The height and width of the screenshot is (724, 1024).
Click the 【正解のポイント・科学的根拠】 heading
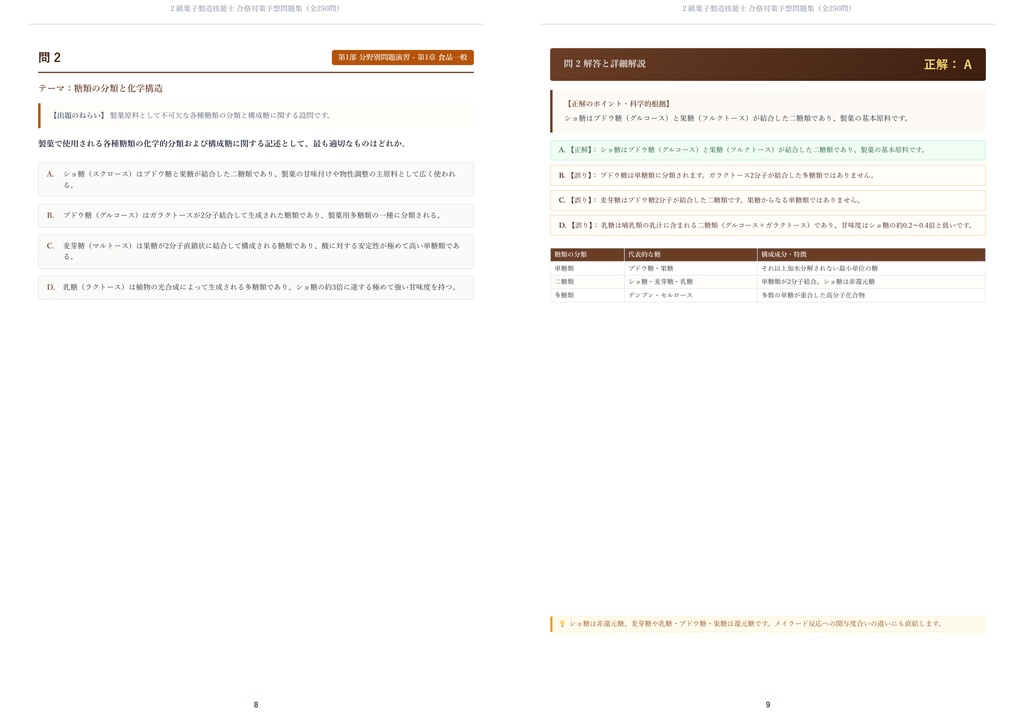point(618,104)
